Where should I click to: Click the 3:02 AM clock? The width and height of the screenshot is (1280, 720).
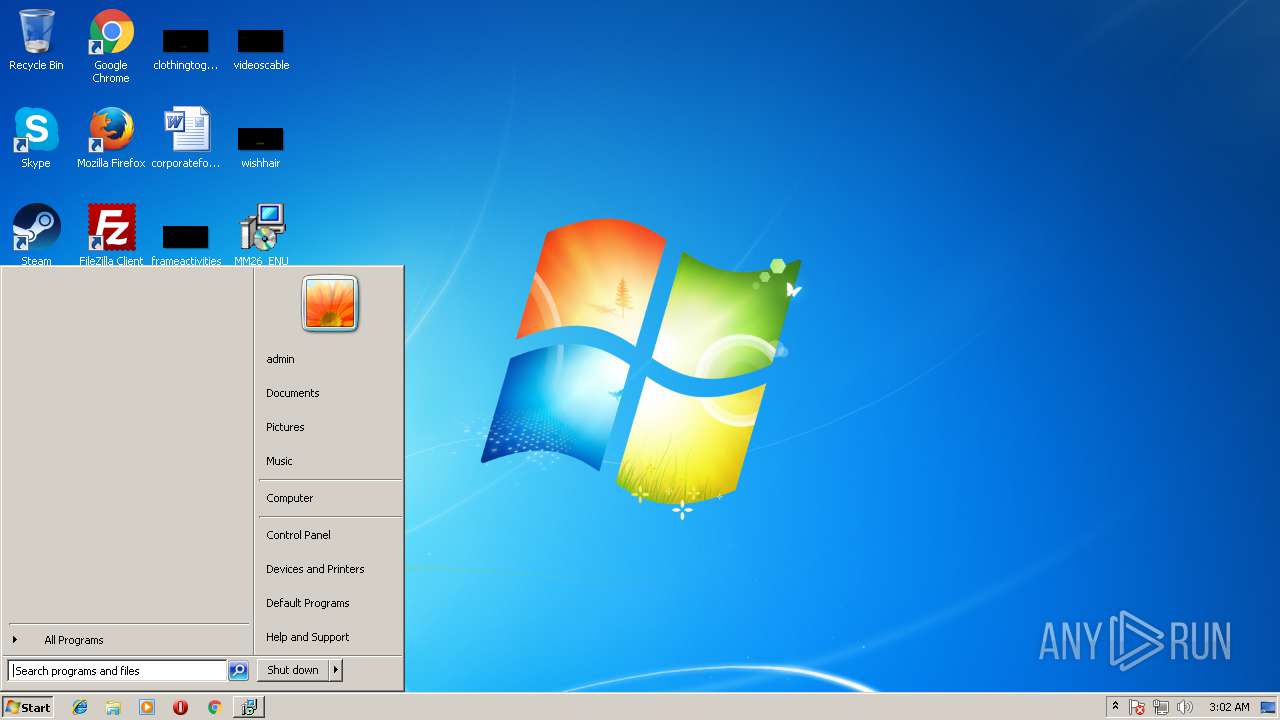1229,707
